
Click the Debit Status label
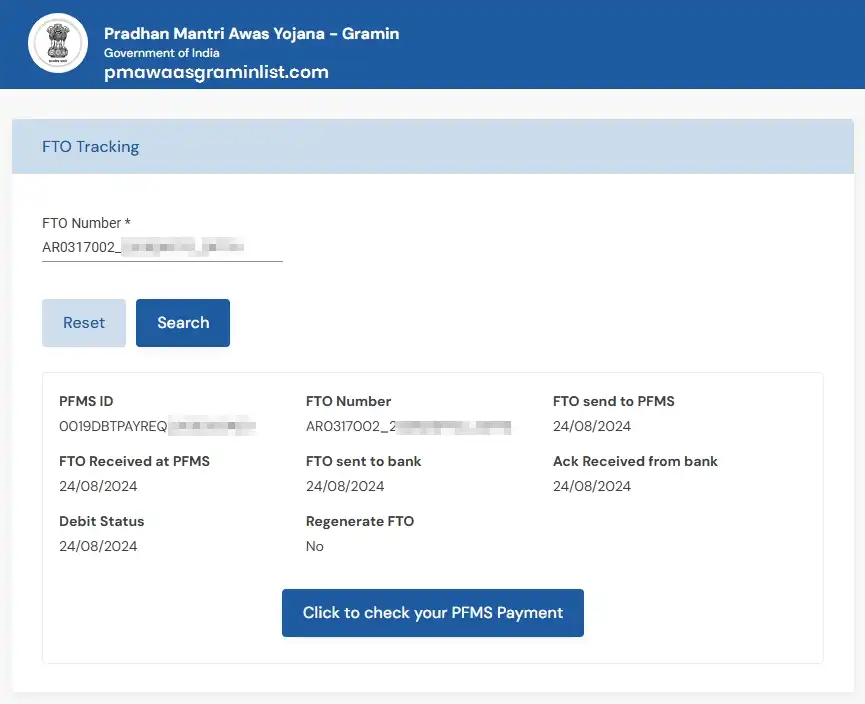[x=102, y=521]
